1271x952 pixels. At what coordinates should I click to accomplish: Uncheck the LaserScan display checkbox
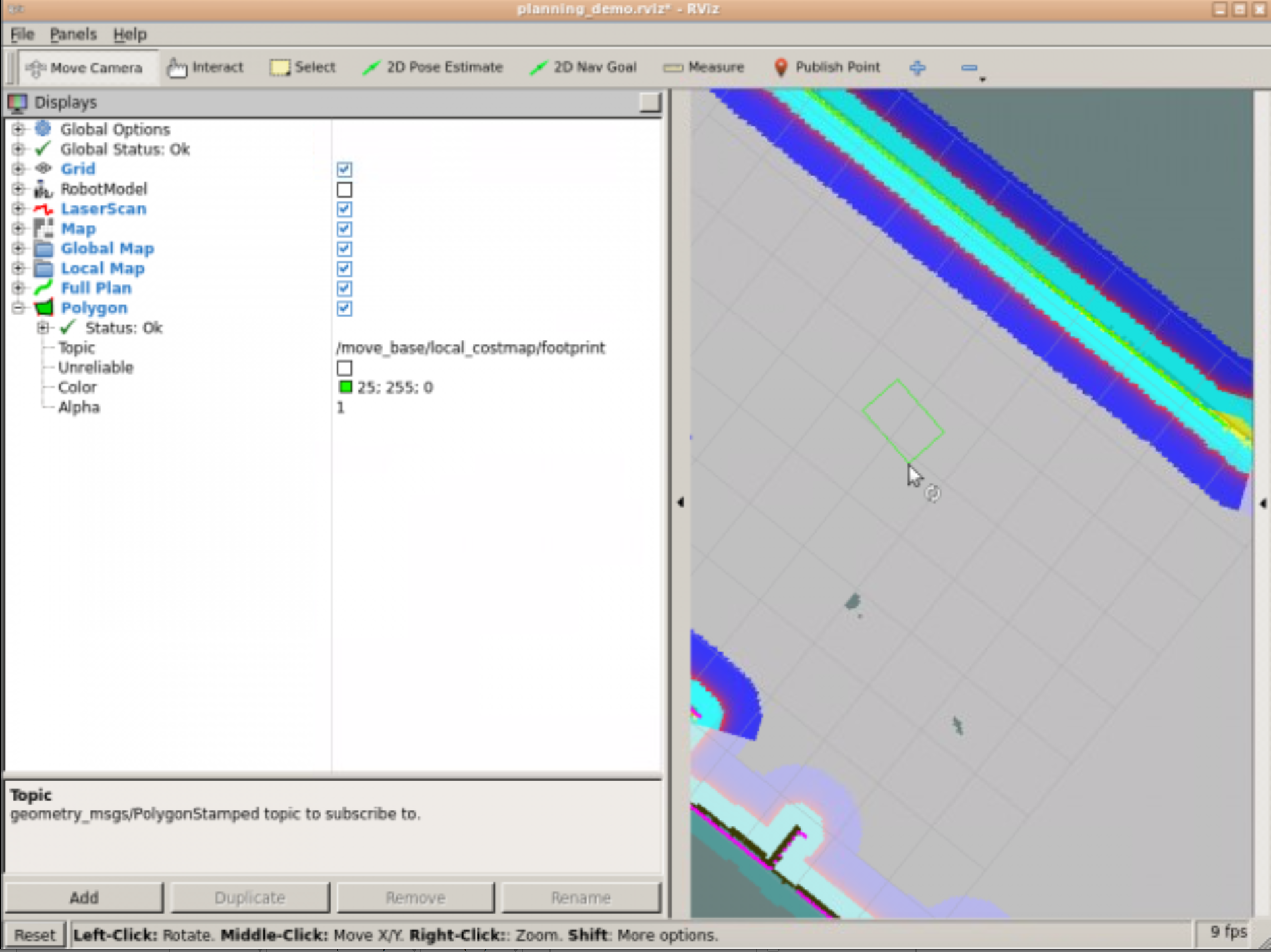coord(344,209)
